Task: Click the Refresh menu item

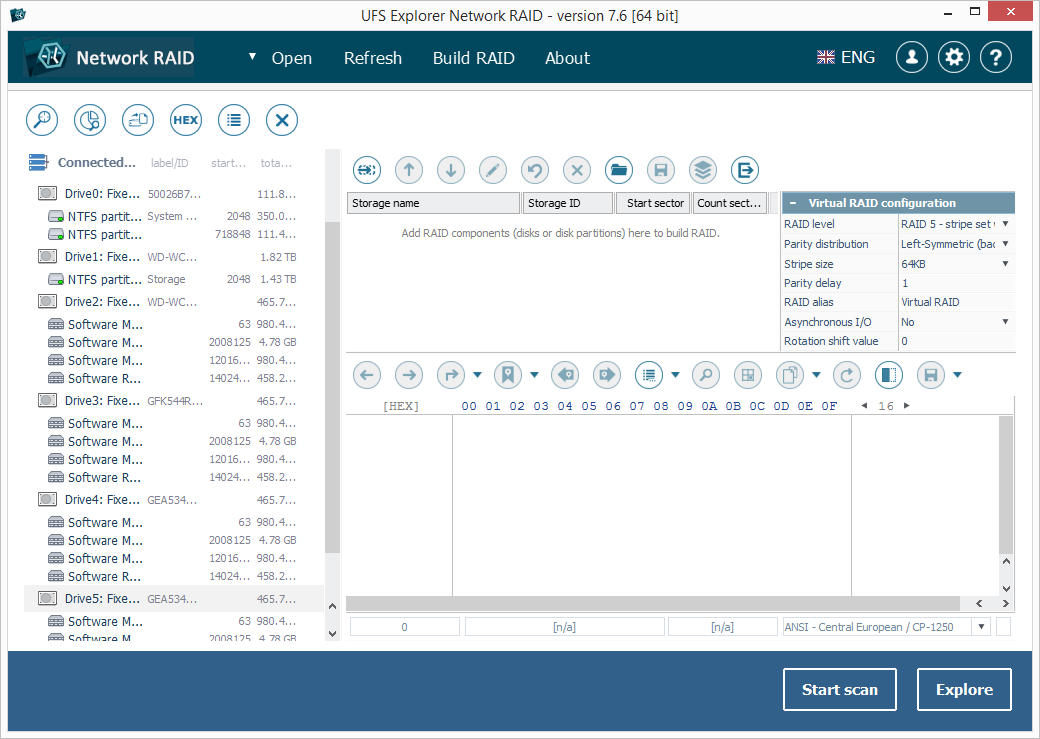Action: click(373, 58)
